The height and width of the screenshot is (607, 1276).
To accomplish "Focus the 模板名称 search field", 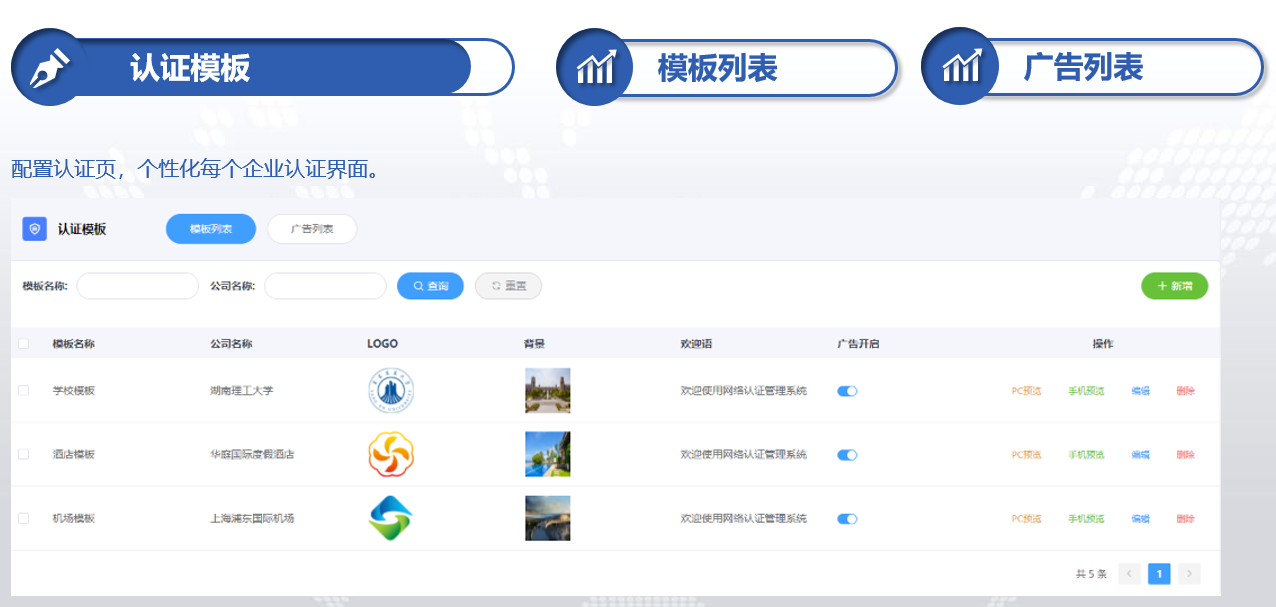I will click(x=138, y=286).
